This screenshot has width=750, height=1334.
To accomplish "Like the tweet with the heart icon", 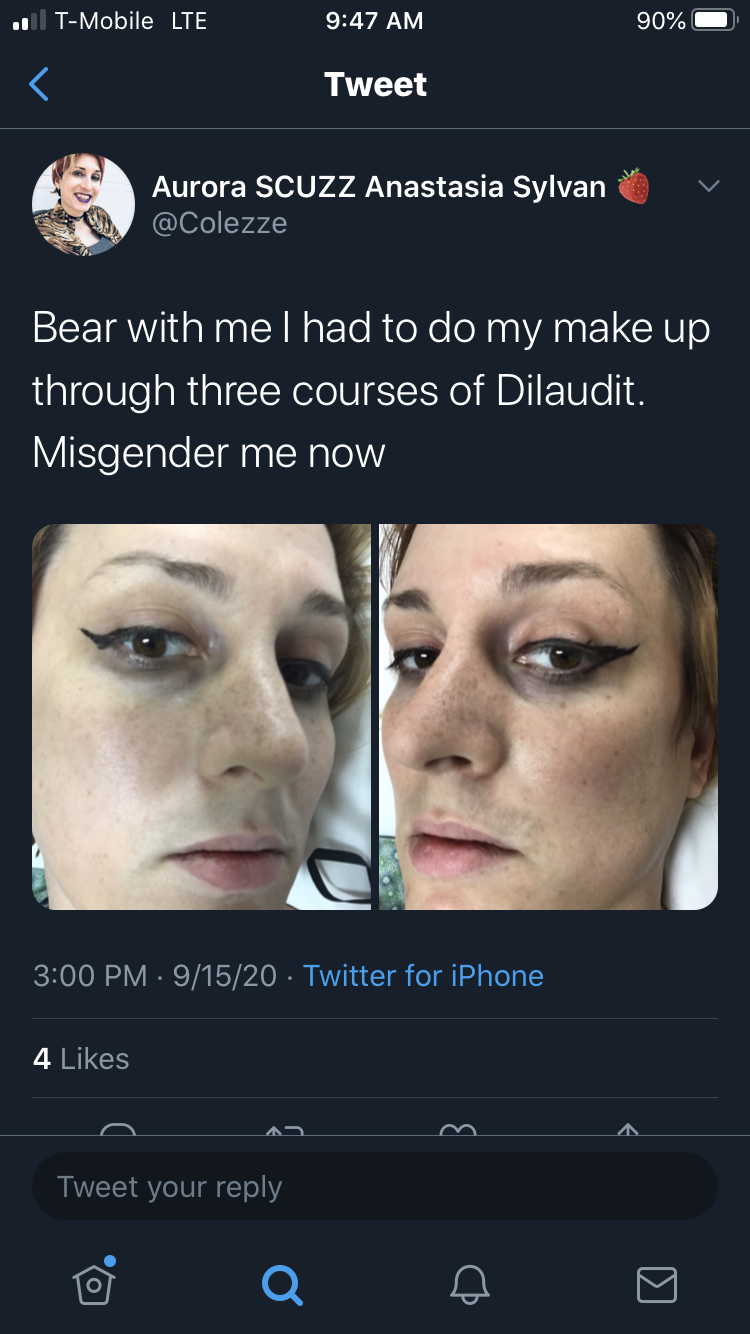I will point(458,1129).
